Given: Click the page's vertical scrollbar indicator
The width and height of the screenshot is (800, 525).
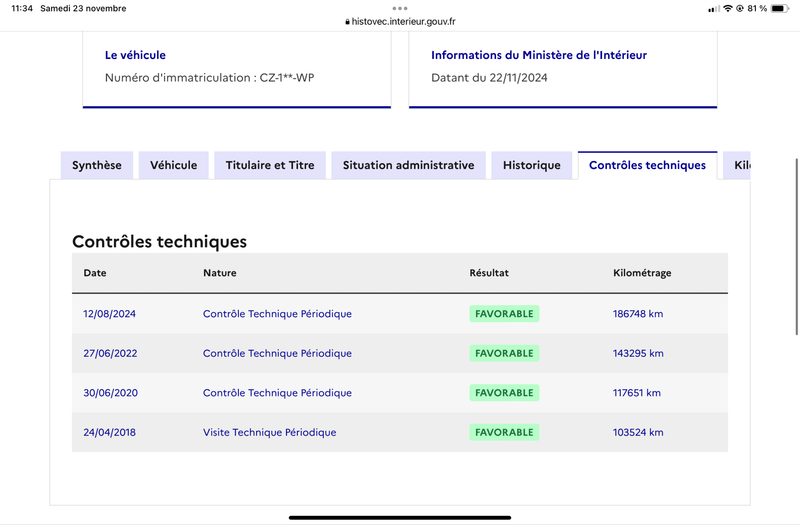Looking at the screenshot, I should (x=797, y=247).
